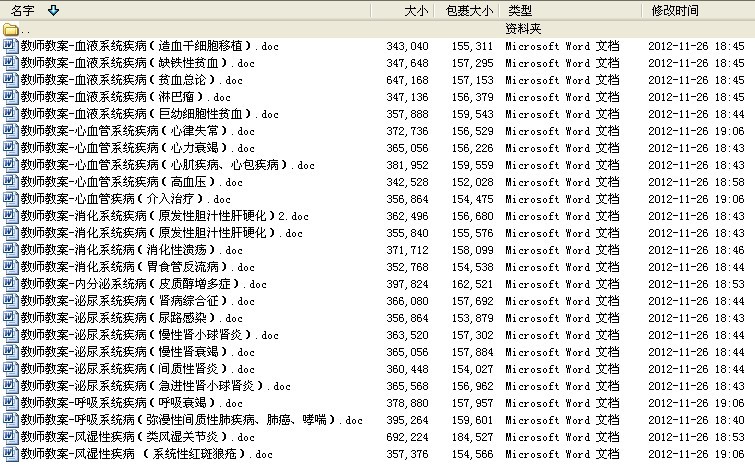Click Word icon of 心血管系统疾病（心律失常）.doc

click(x=11, y=131)
